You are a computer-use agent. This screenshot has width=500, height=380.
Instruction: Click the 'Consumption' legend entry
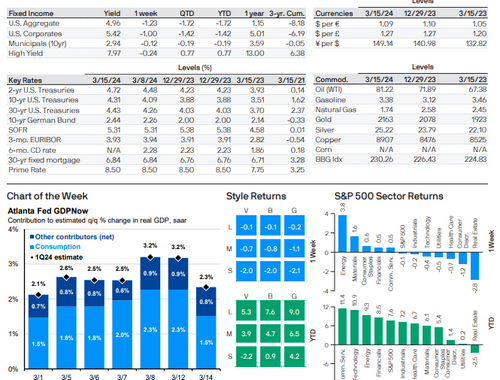(x=55, y=247)
